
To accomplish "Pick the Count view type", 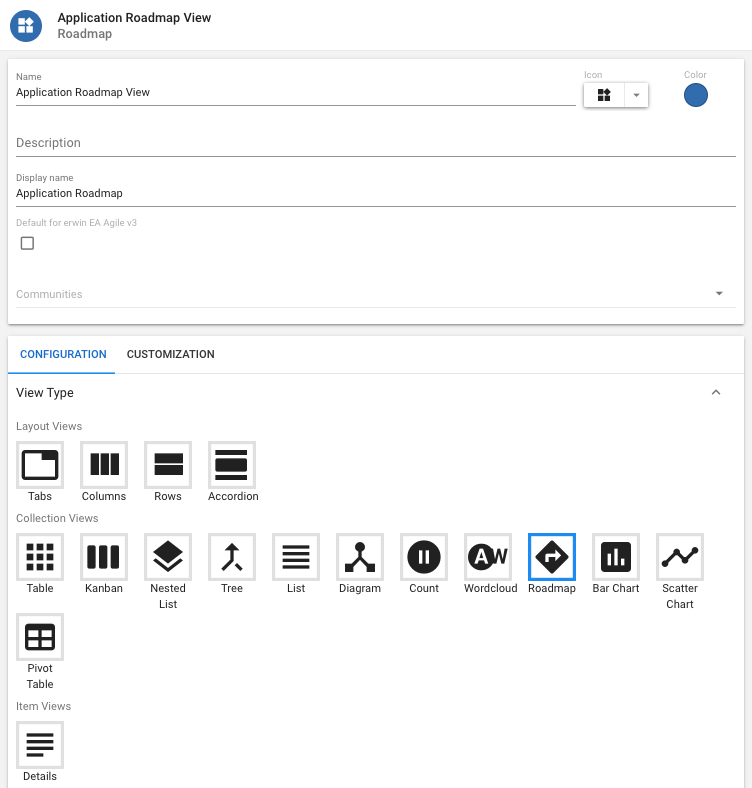I will coord(424,557).
